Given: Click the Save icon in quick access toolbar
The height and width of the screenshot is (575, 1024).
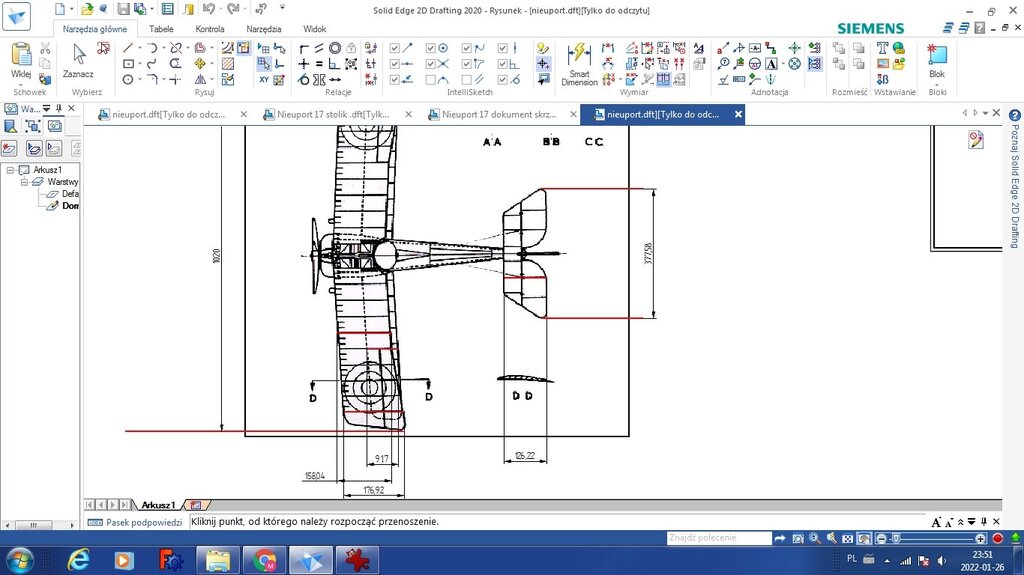Looking at the screenshot, I should (x=122, y=9).
